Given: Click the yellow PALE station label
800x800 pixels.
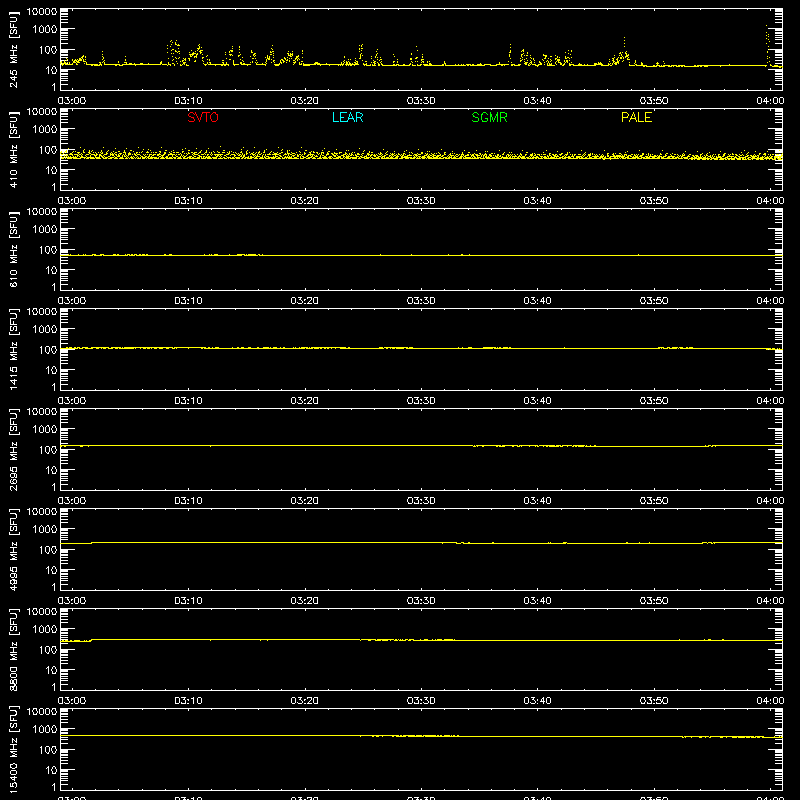Looking at the screenshot, I should point(636,117).
